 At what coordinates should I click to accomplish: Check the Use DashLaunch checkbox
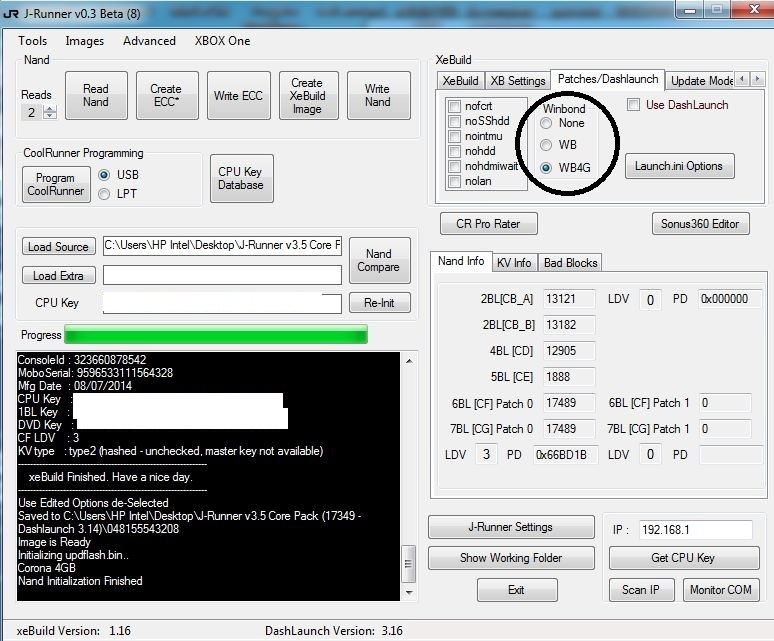pos(634,105)
